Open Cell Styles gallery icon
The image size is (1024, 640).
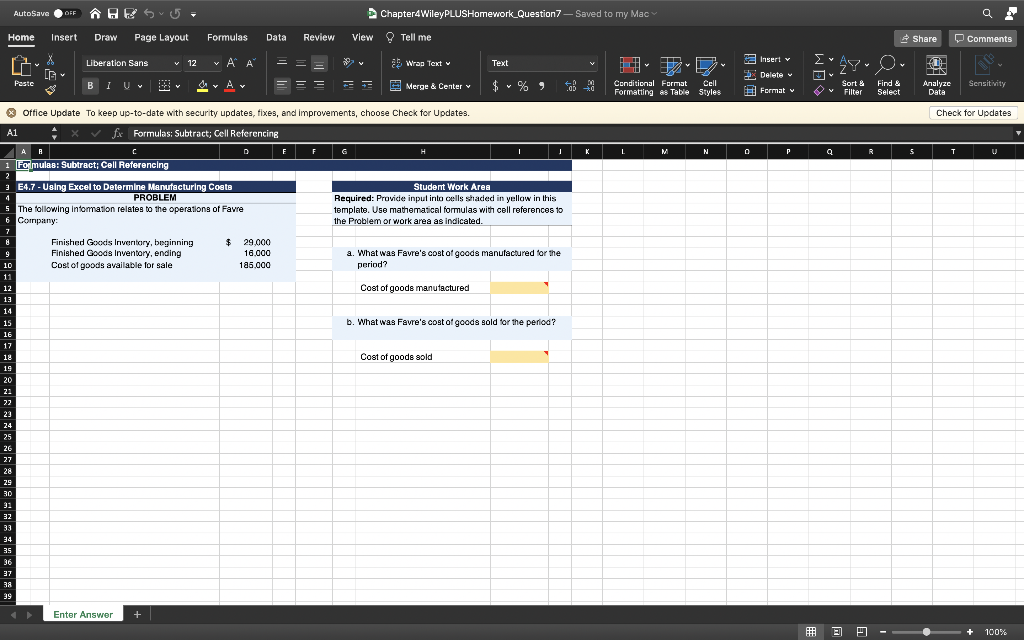pos(706,65)
